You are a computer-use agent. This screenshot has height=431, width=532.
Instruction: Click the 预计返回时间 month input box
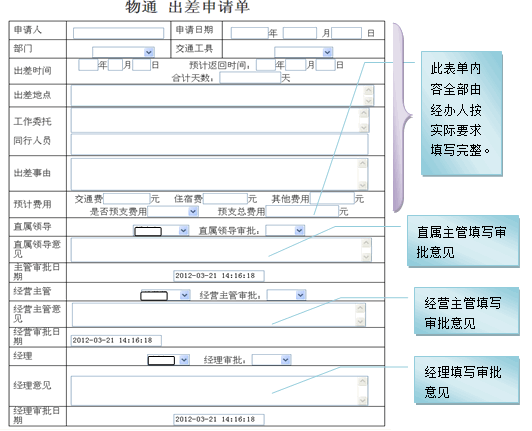tap(296, 65)
